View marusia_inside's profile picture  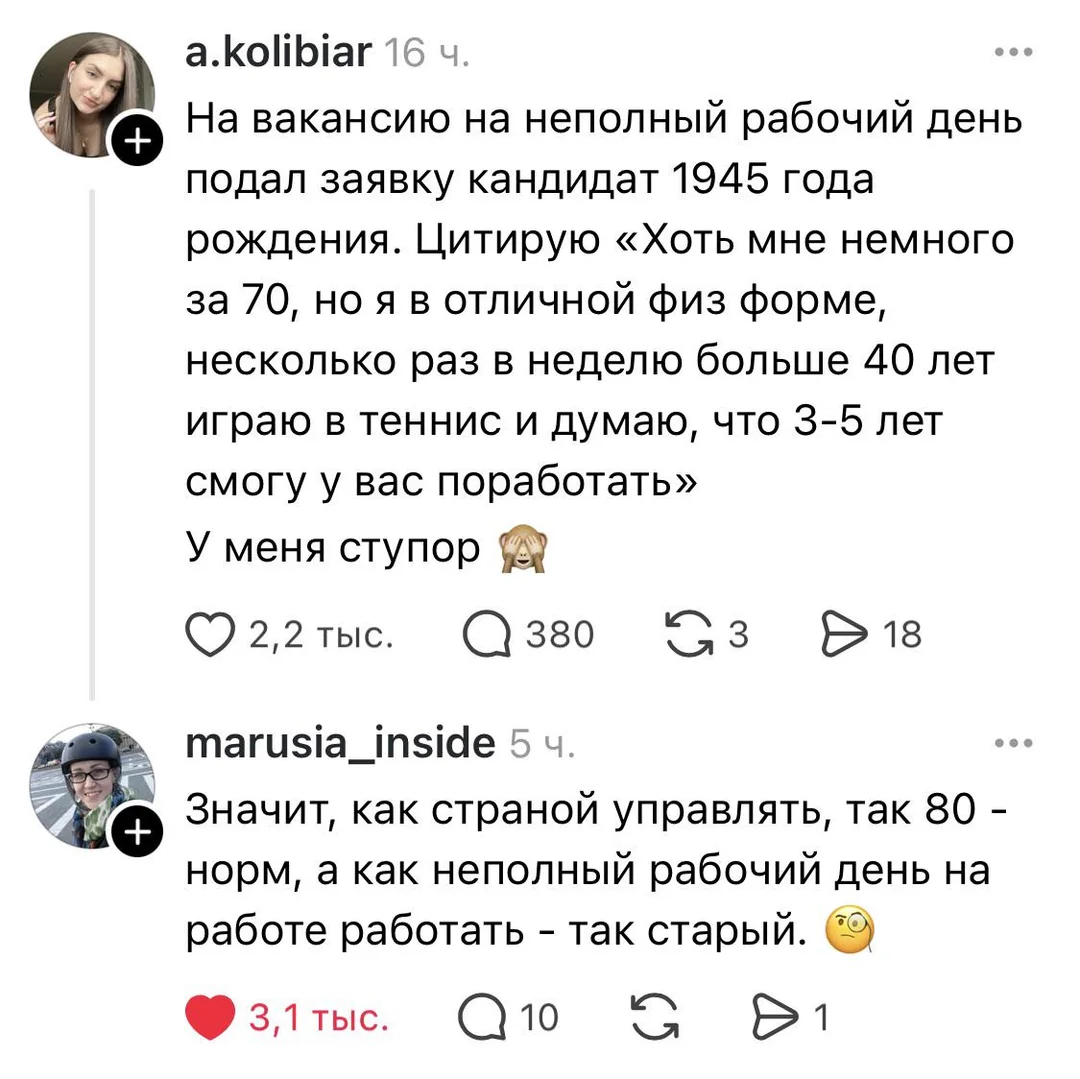point(90,786)
